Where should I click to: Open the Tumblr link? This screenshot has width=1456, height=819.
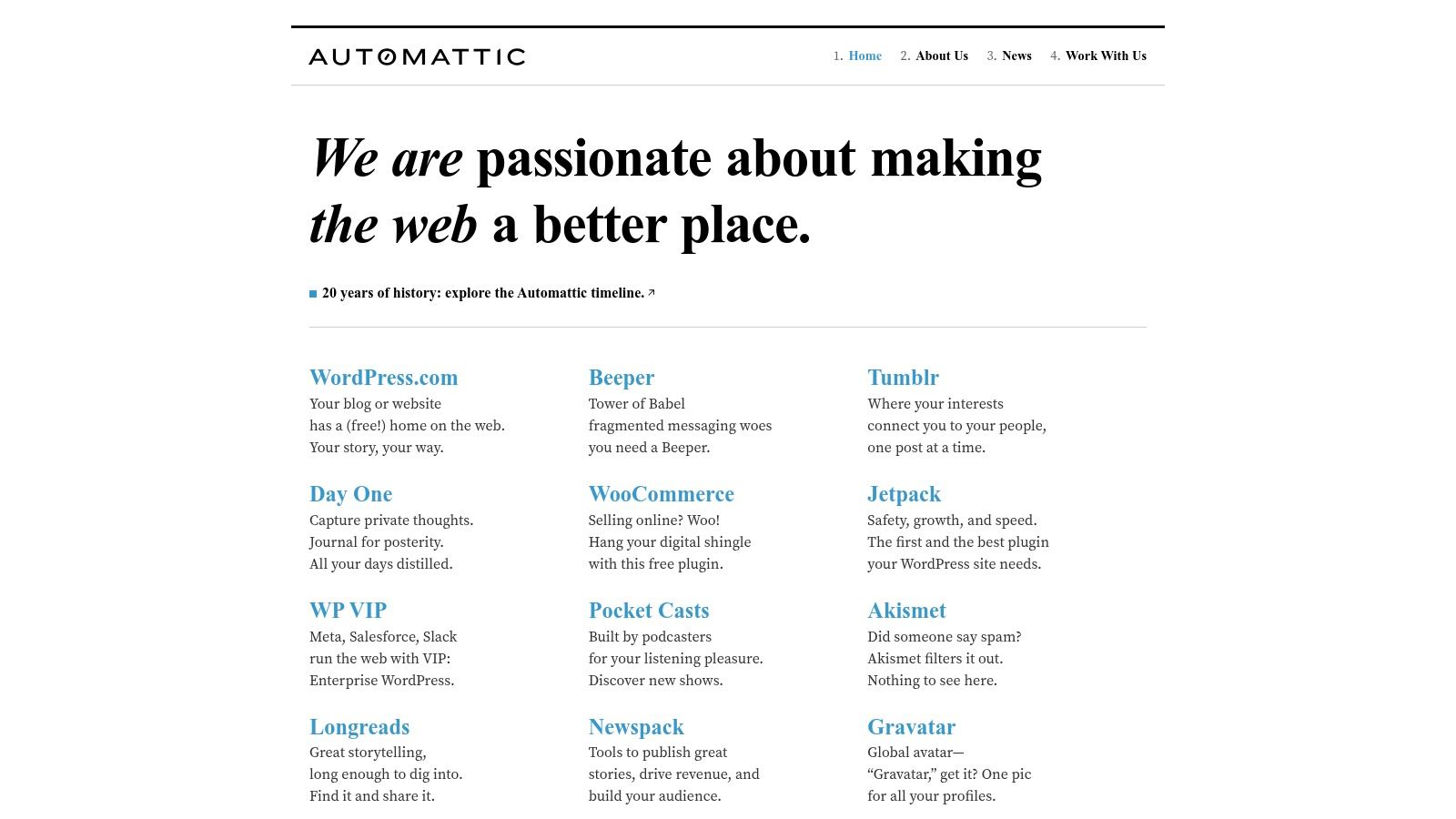click(x=903, y=378)
